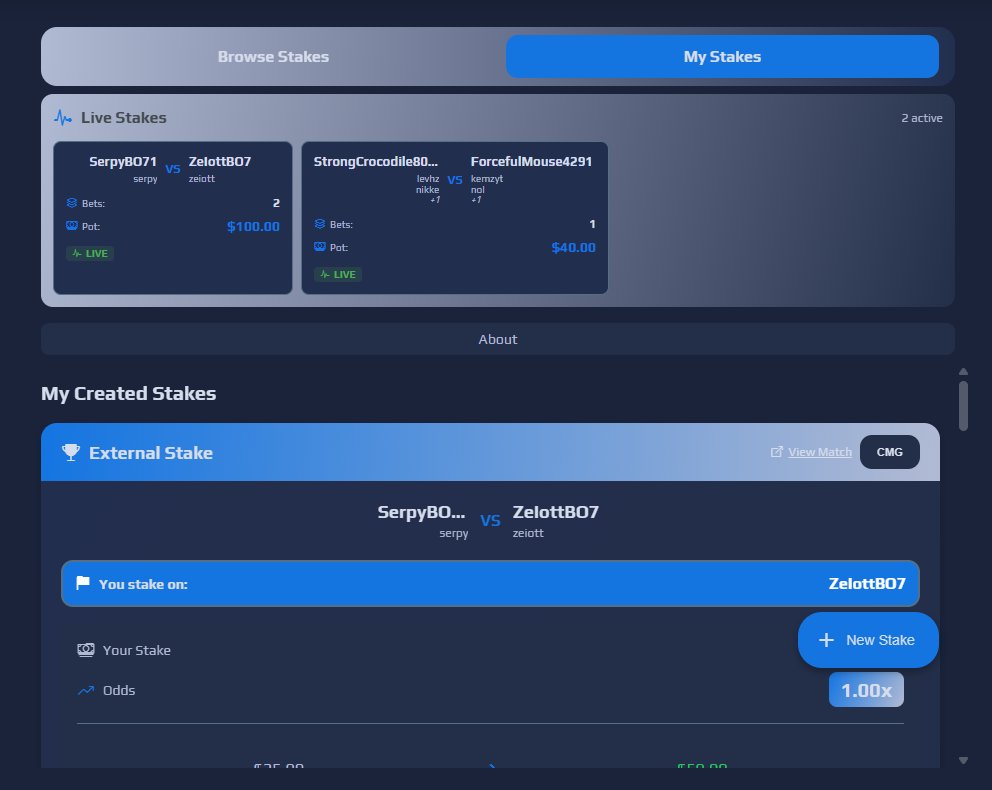Click the Pot money icon in SerpyBO71 card

point(71,226)
